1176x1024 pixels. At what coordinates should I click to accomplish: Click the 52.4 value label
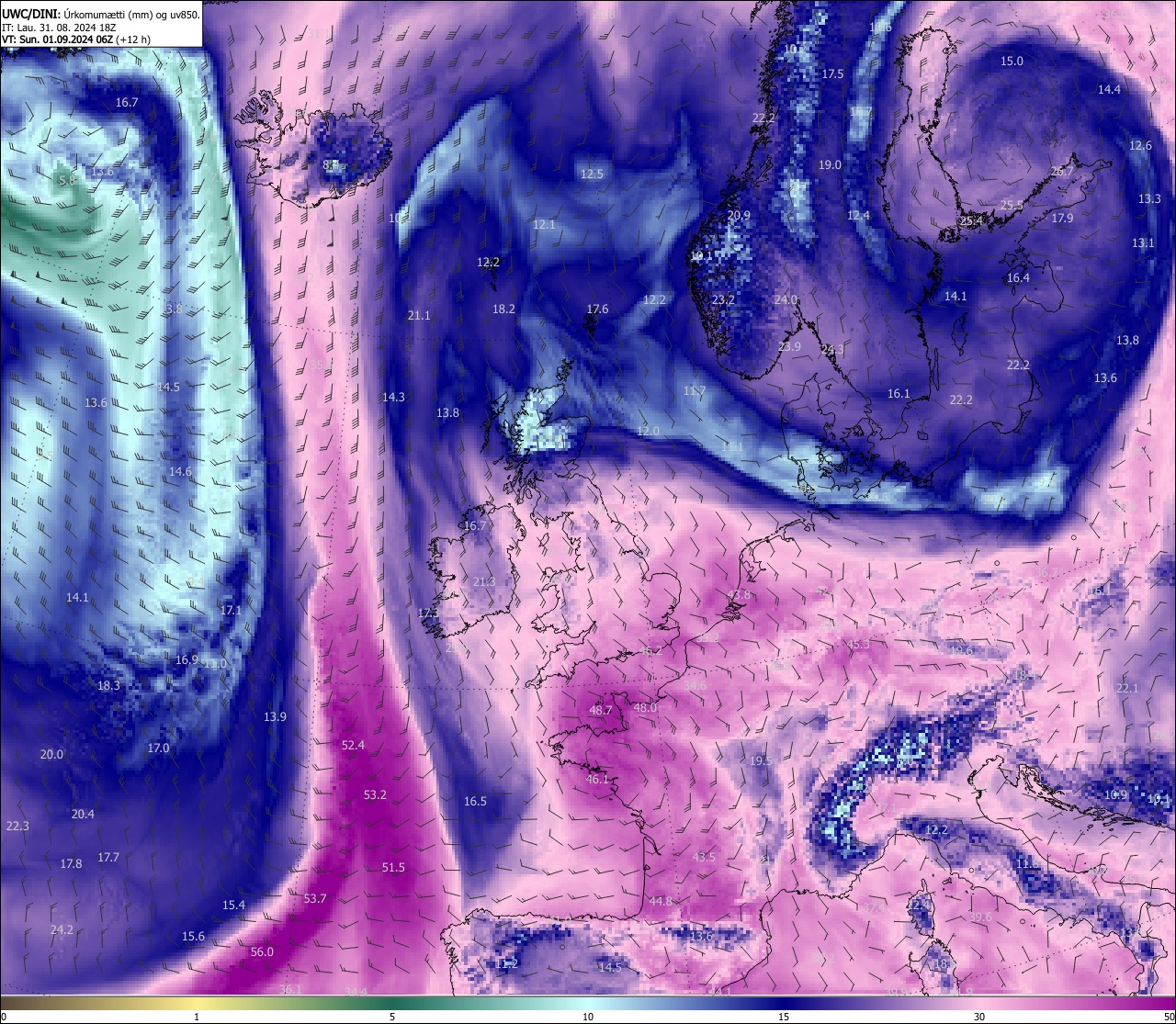click(x=353, y=745)
